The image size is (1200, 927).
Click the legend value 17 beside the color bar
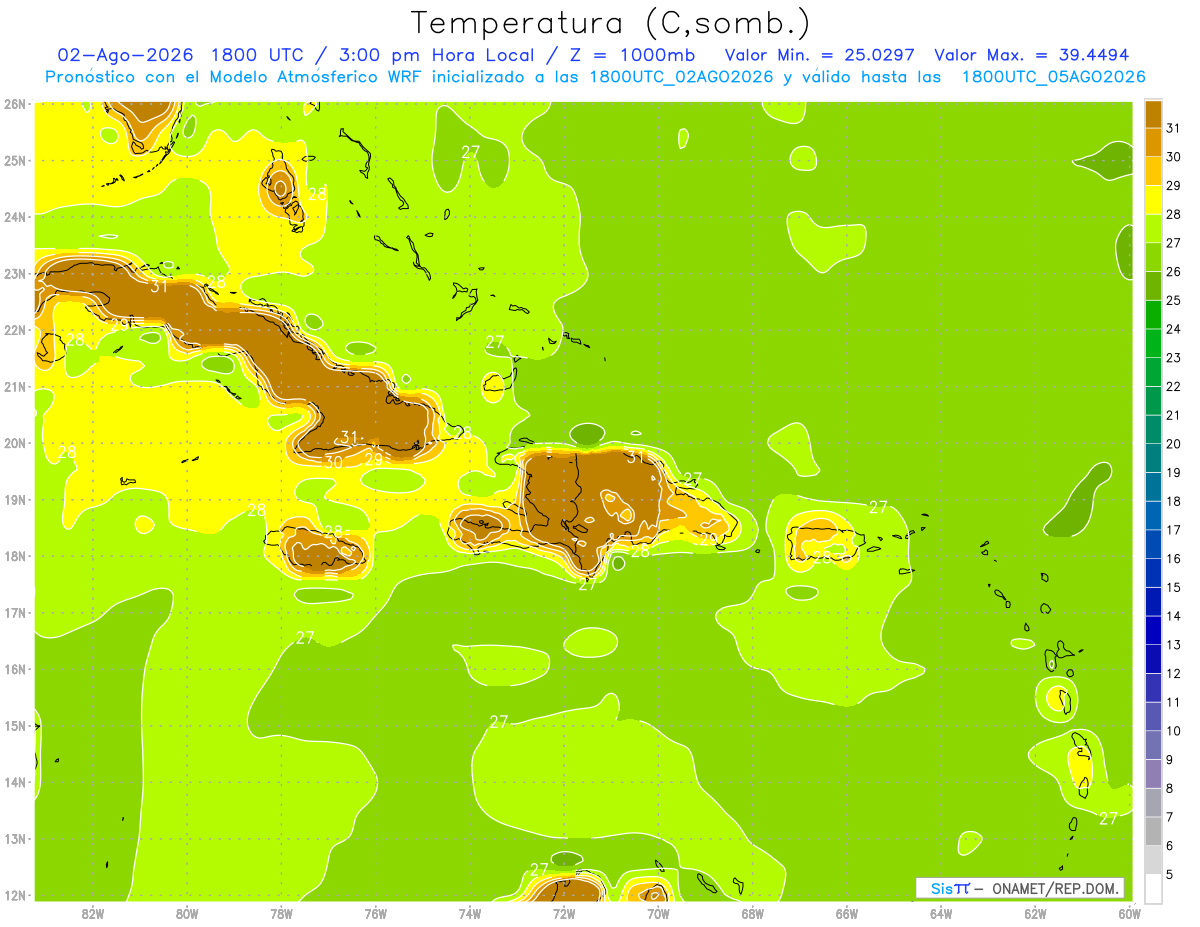[1173, 530]
